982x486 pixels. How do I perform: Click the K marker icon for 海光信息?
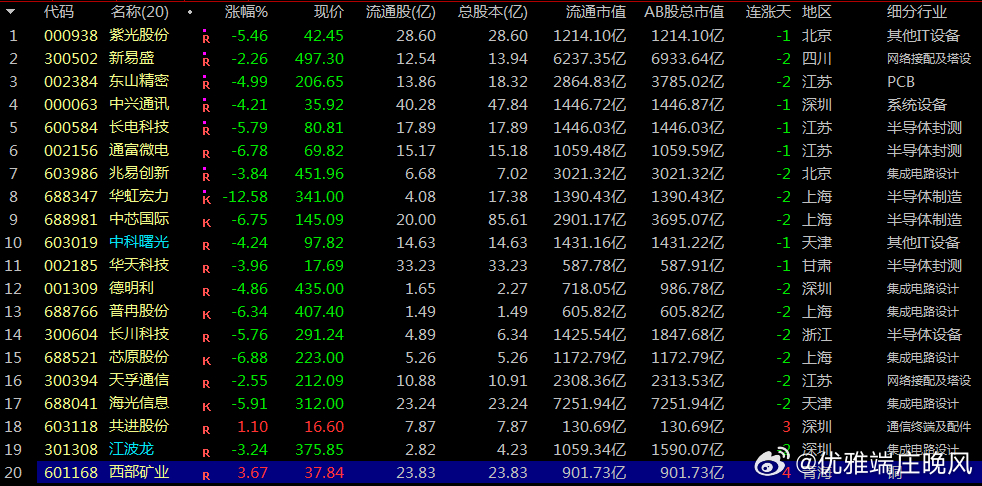coord(205,407)
